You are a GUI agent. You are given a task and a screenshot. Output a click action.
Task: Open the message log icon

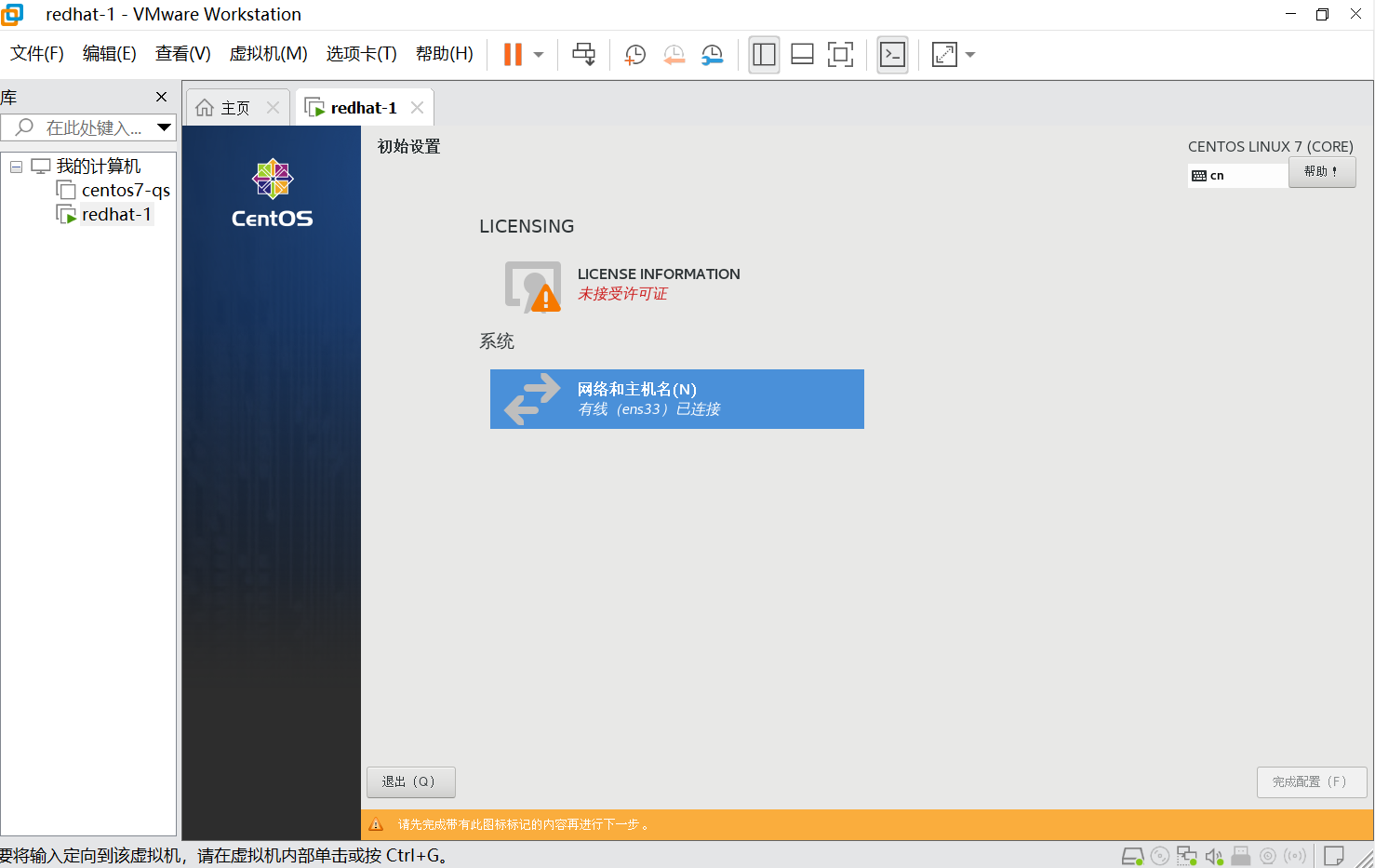click(1334, 856)
